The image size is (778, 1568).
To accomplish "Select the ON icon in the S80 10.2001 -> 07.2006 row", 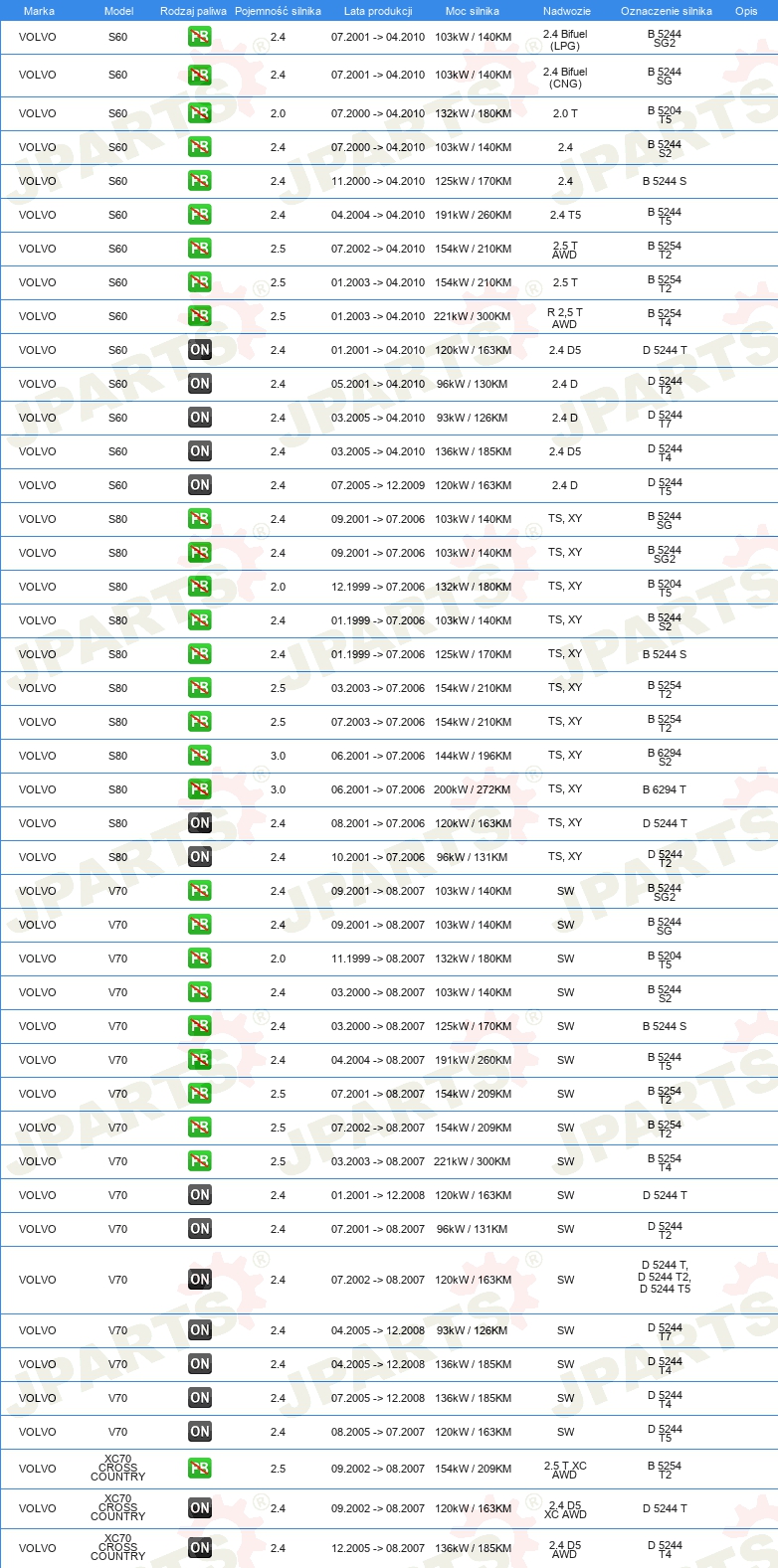I will [x=200, y=857].
